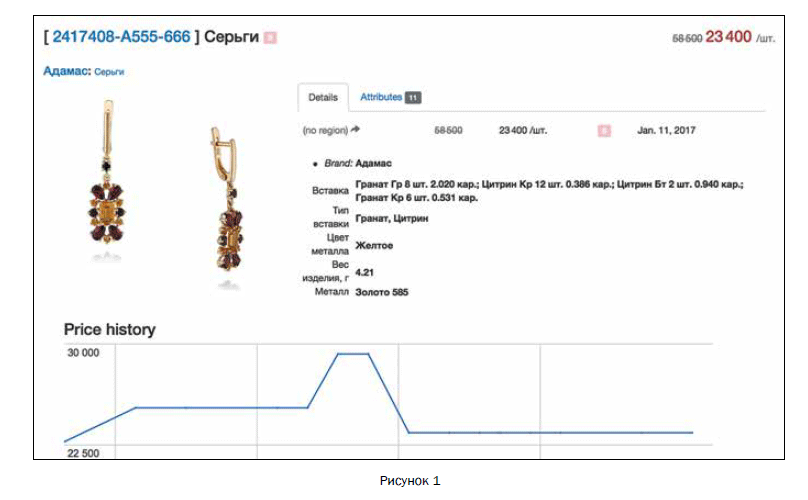The height and width of the screenshot is (500, 808).
Task: Click the (no region) label
Action: 324,130
